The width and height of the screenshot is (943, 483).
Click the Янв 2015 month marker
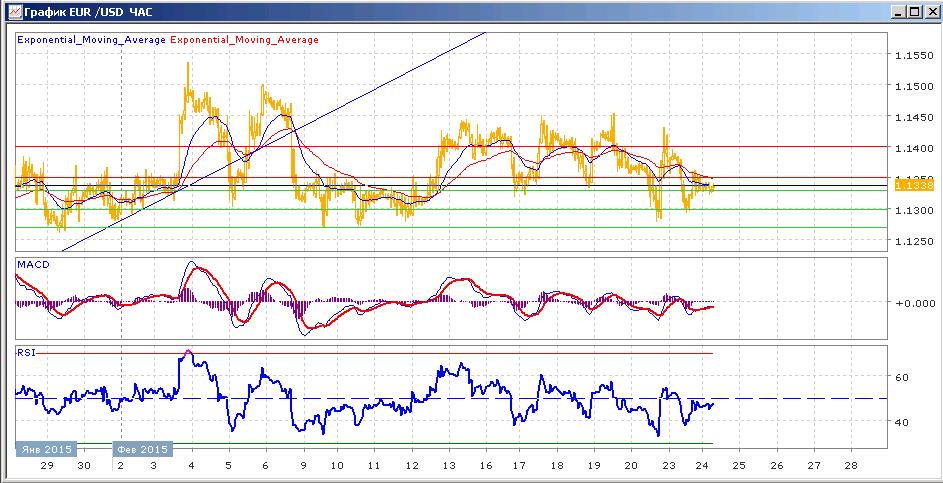coord(46,449)
